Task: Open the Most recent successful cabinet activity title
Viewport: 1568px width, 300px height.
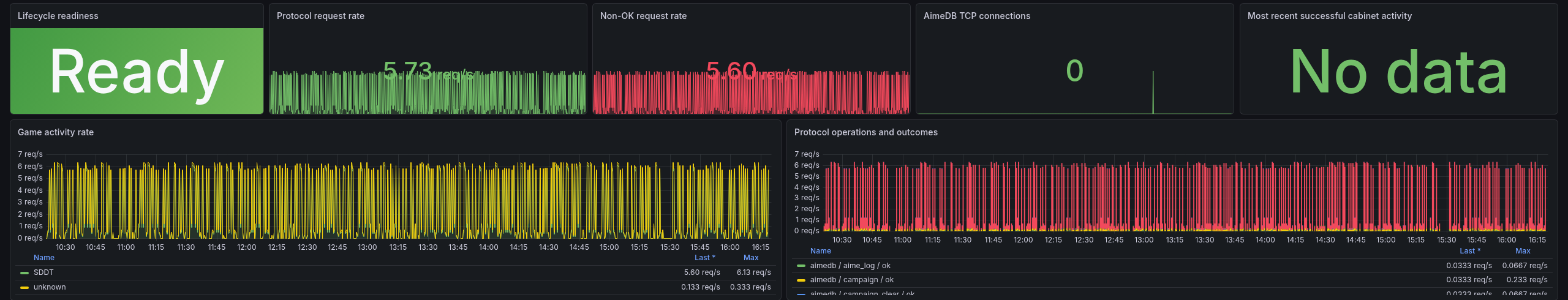Action: (1330, 16)
